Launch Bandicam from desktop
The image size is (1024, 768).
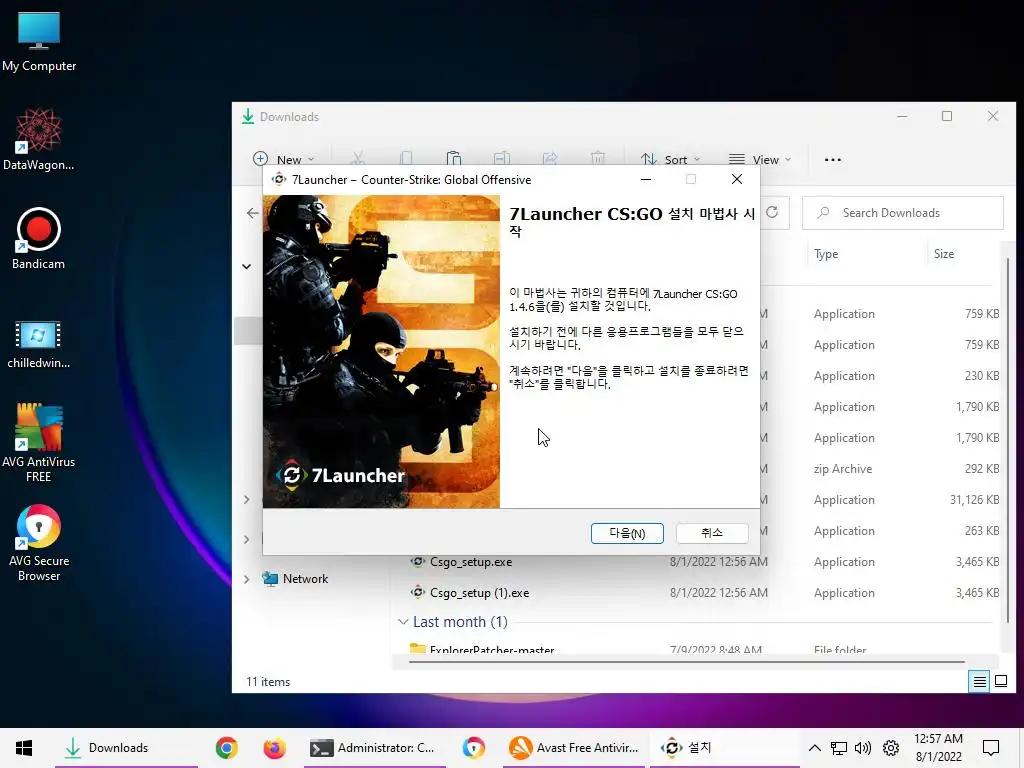click(39, 239)
